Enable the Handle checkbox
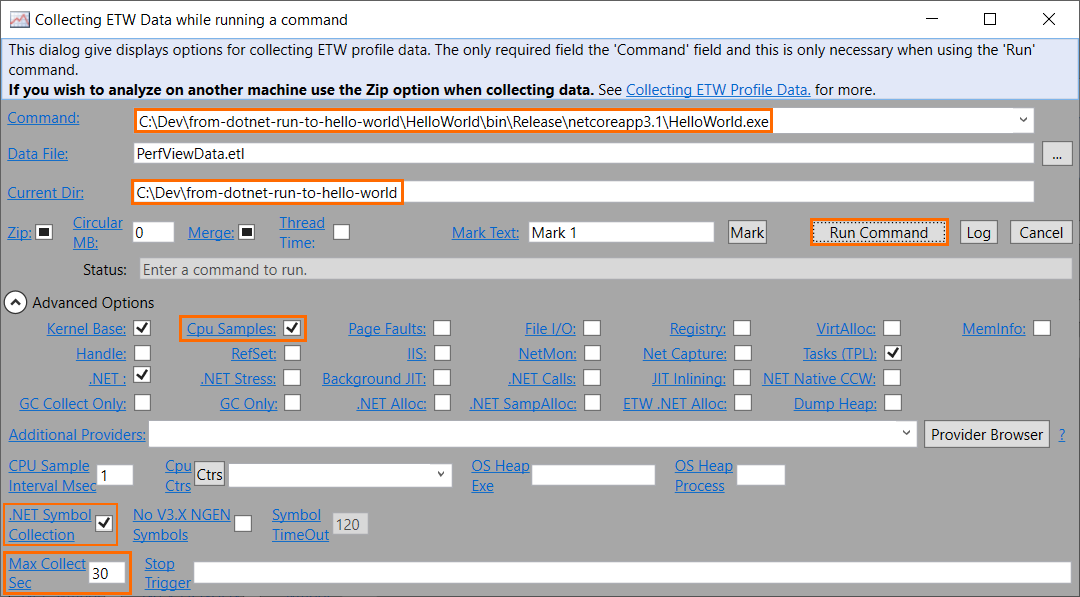Image resolution: width=1080 pixels, height=597 pixels. (143, 353)
